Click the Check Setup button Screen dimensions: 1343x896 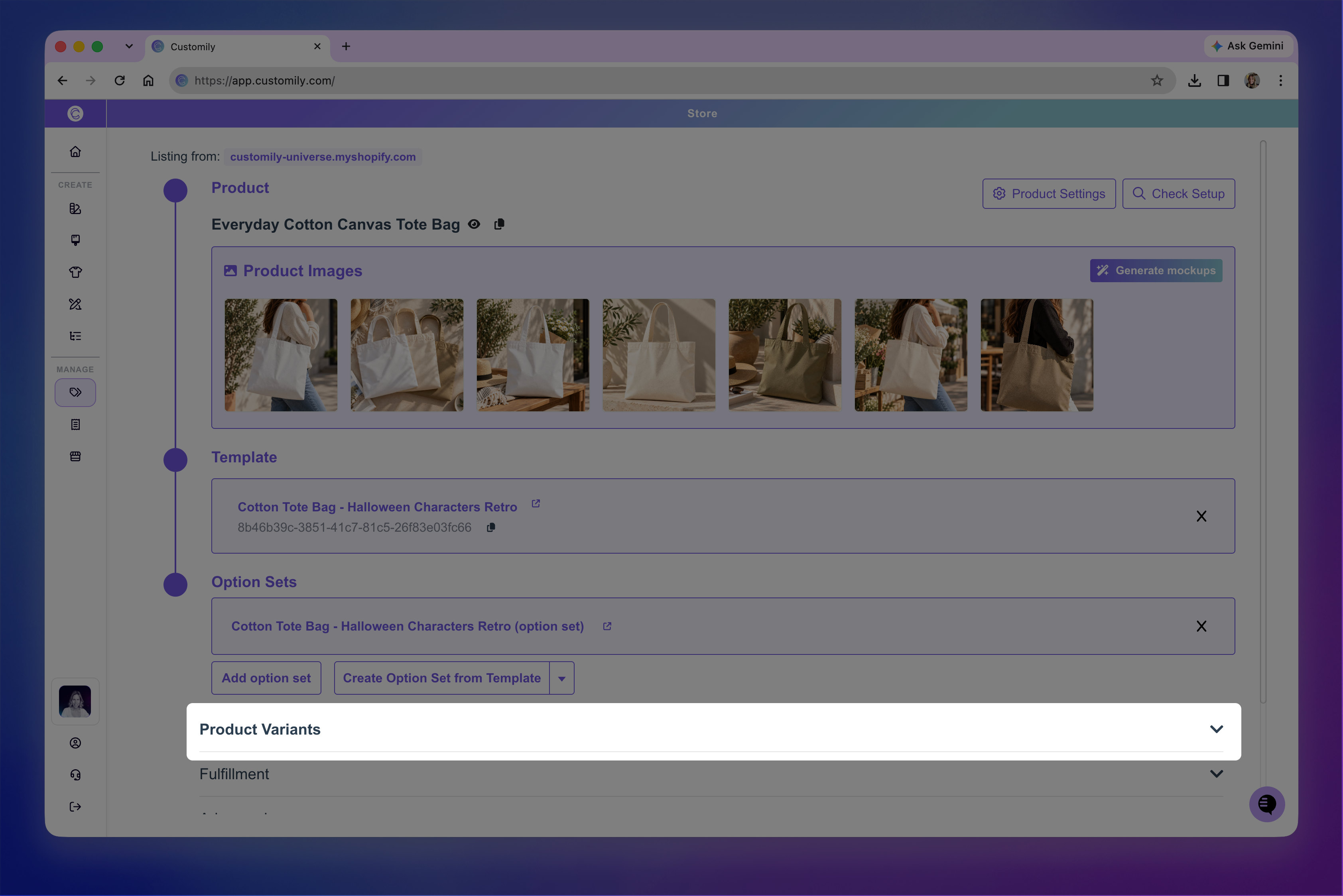(1178, 194)
